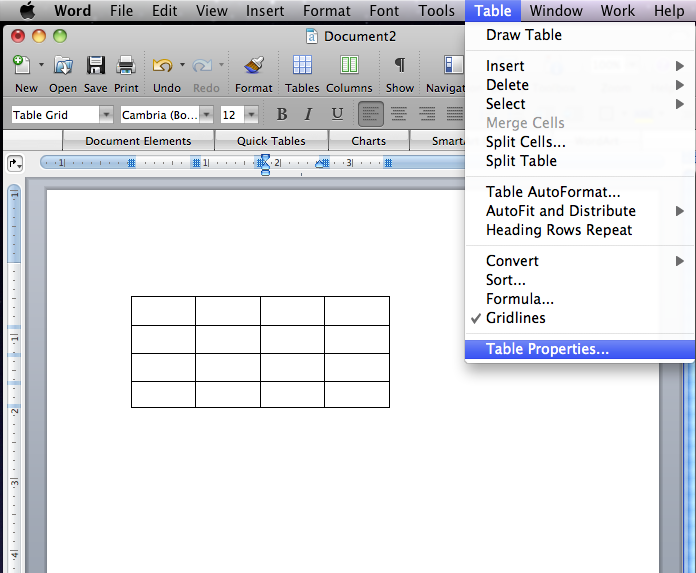Choose Sort... from Table menu

point(580,280)
